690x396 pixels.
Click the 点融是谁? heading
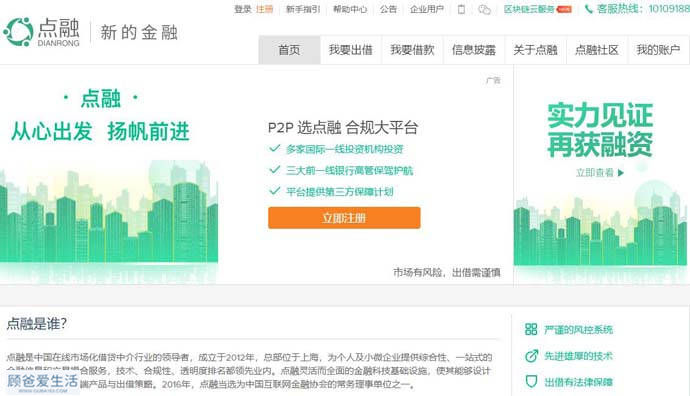click(37, 324)
